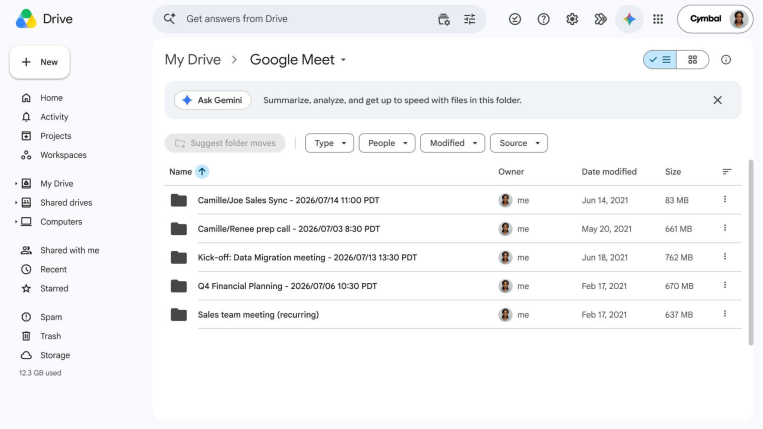Viewport: 763px width, 429px height.
Task: View folder details info icon
Action: coord(726,60)
